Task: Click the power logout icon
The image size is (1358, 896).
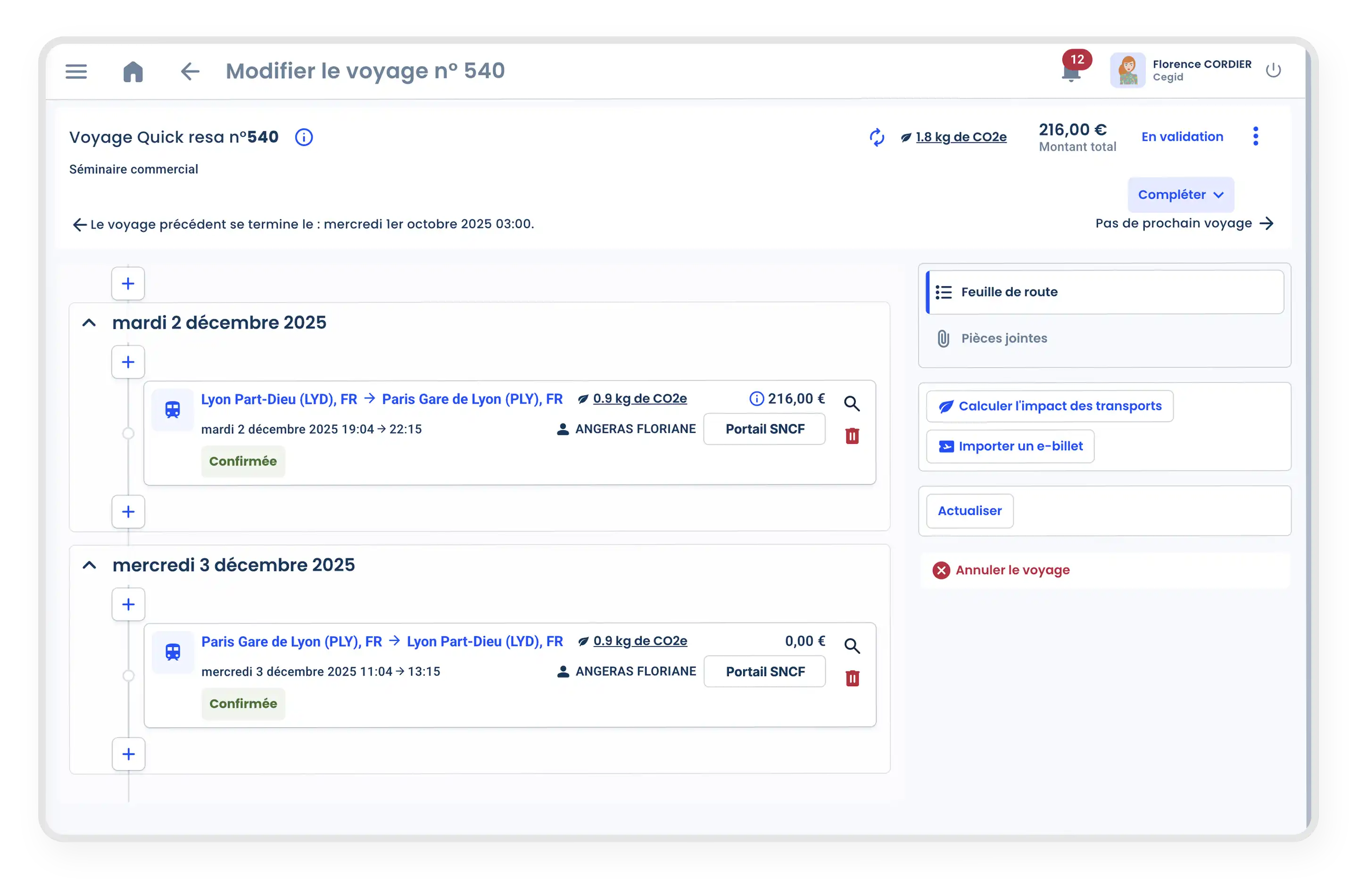Action: click(x=1273, y=70)
